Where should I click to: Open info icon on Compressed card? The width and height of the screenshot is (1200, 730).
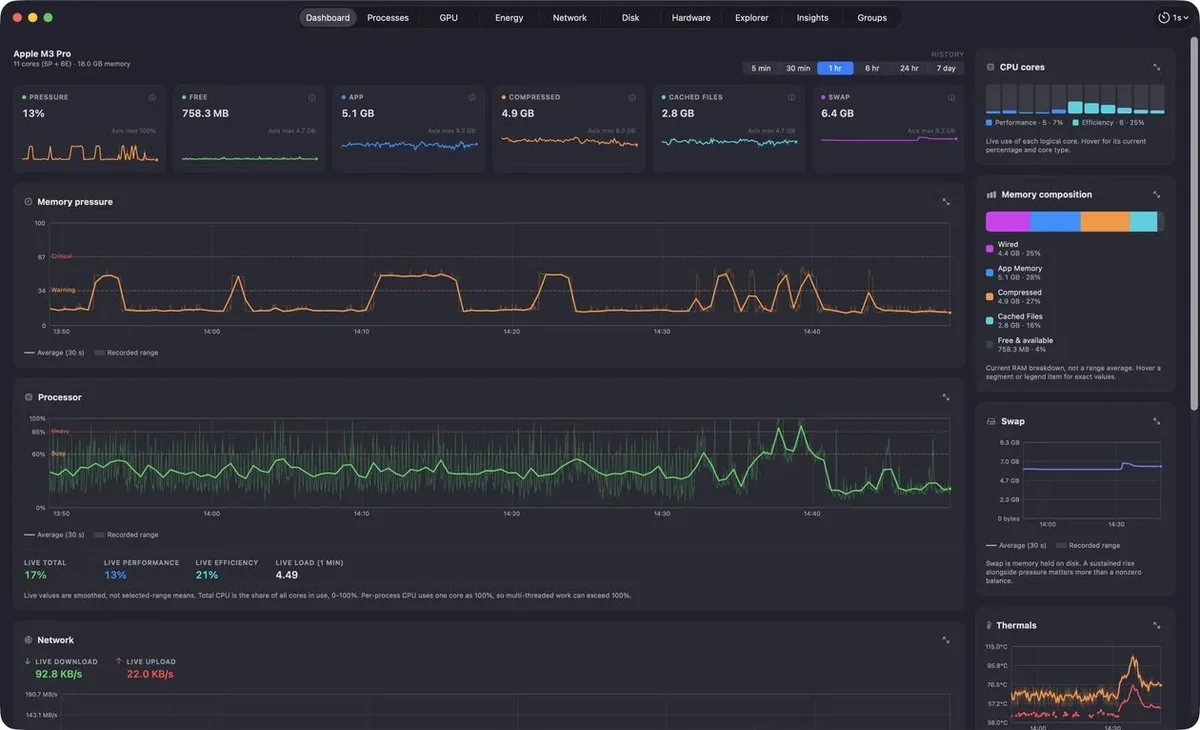[x=632, y=98]
